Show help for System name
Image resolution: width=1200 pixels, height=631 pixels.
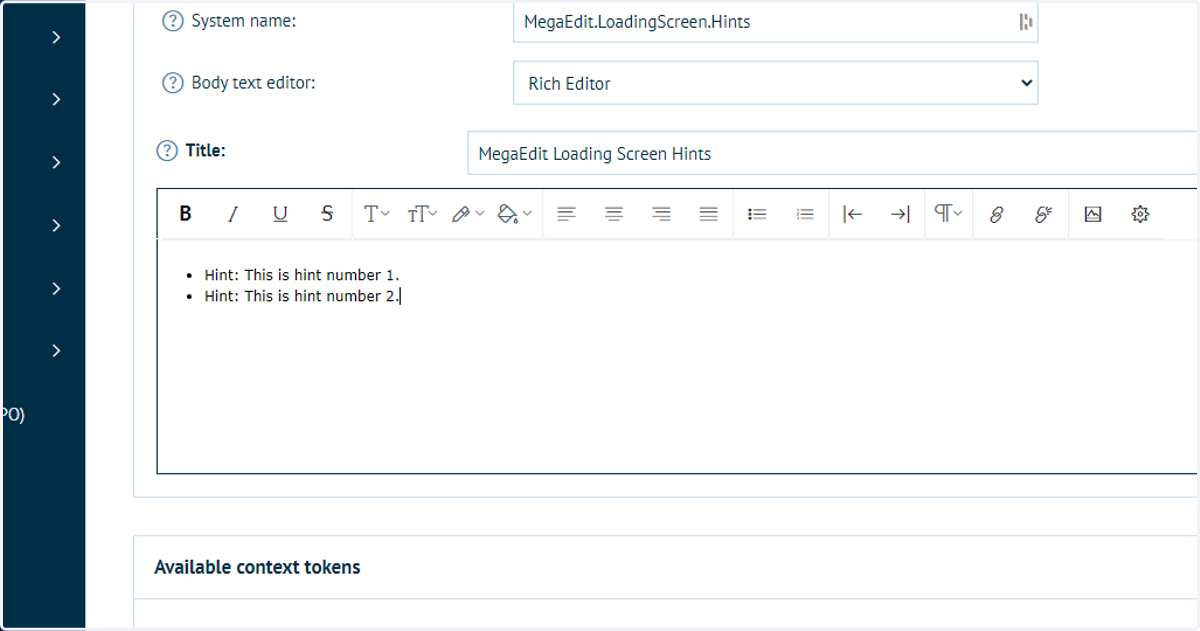pyautogui.click(x=173, y=21)
